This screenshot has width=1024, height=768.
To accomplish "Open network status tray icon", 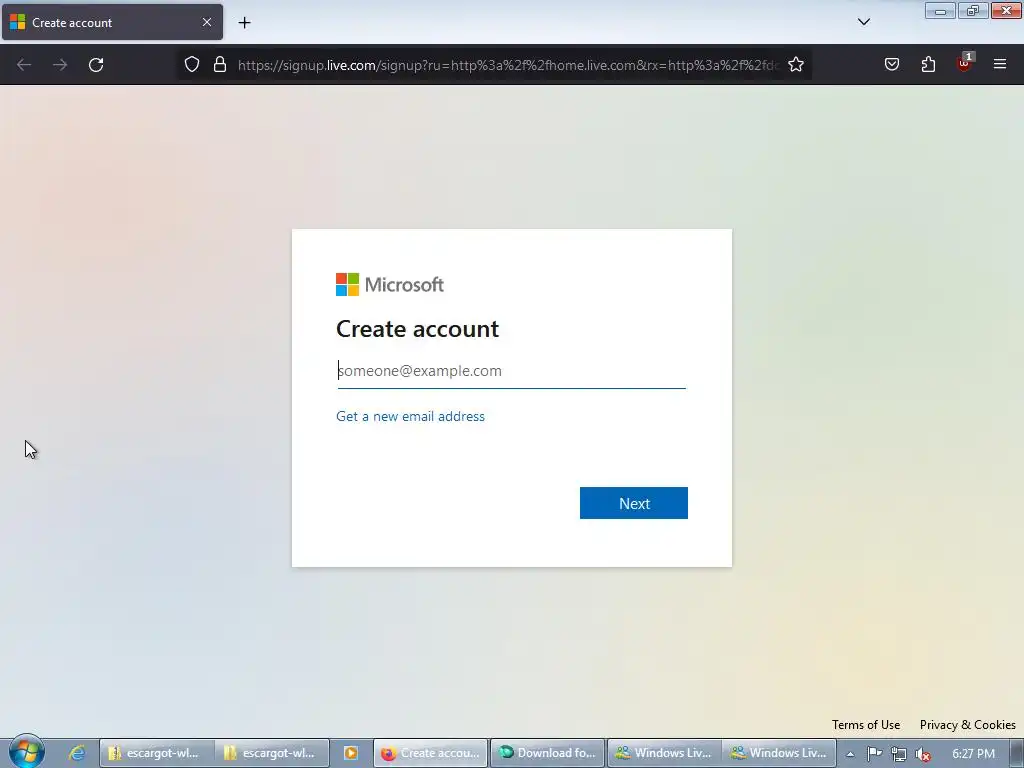I will (x=899, y=754).
